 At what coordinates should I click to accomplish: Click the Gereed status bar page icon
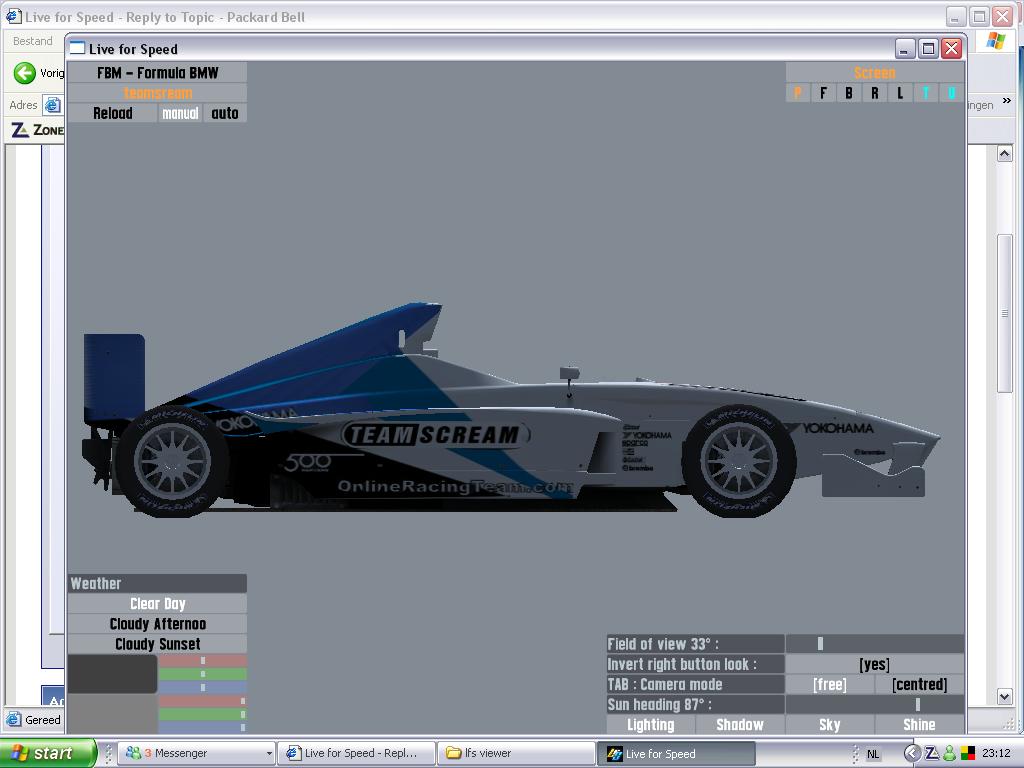(x=14, y=719)
